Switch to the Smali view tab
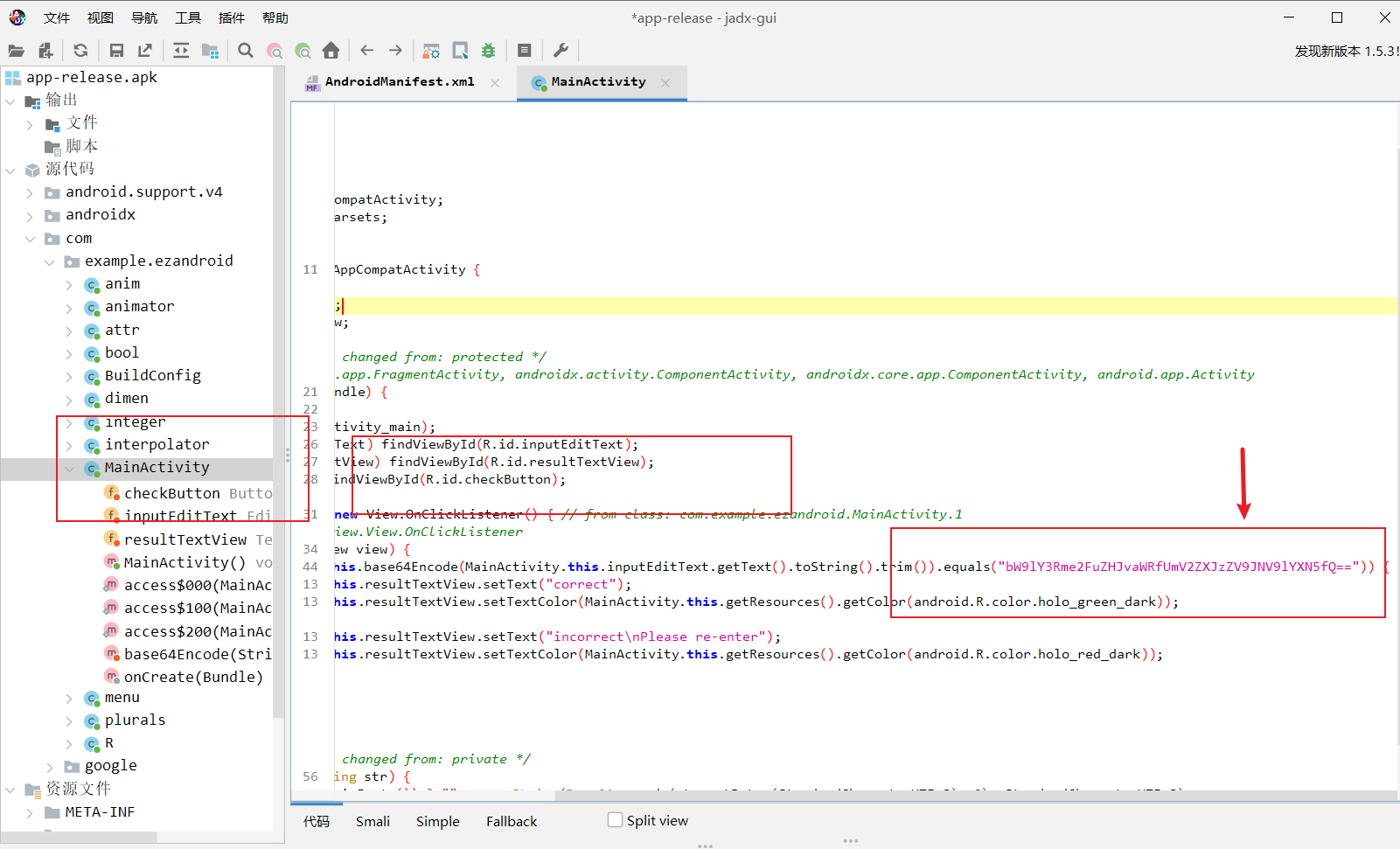 point(373,821)
